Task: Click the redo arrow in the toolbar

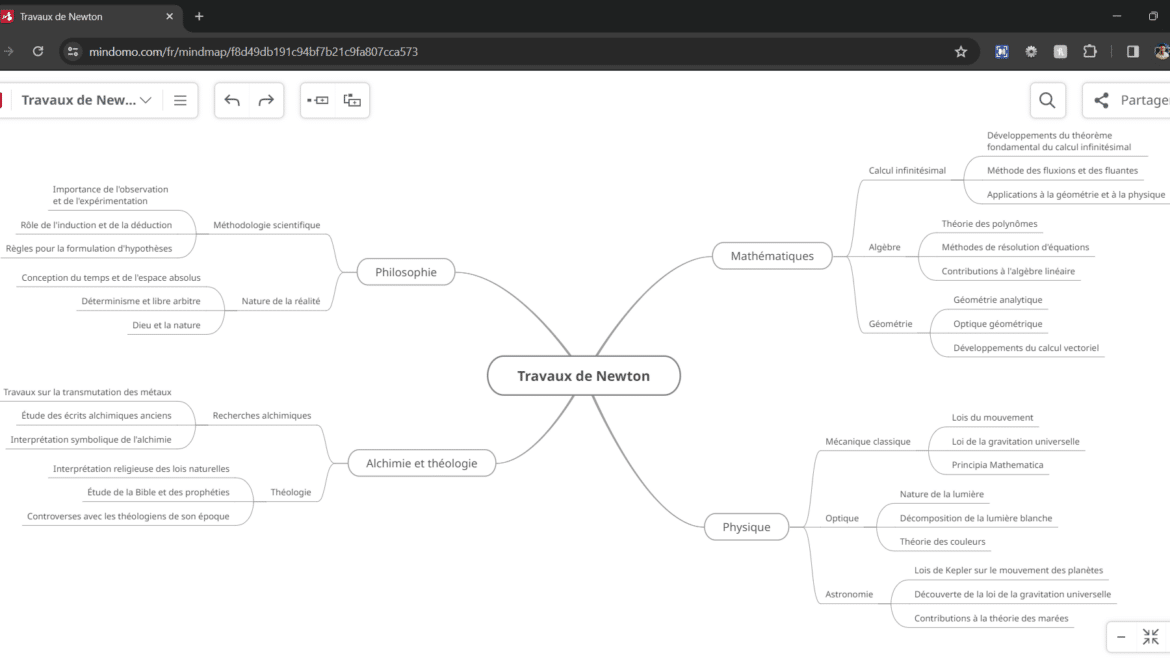Action: [x=266, y=100]
